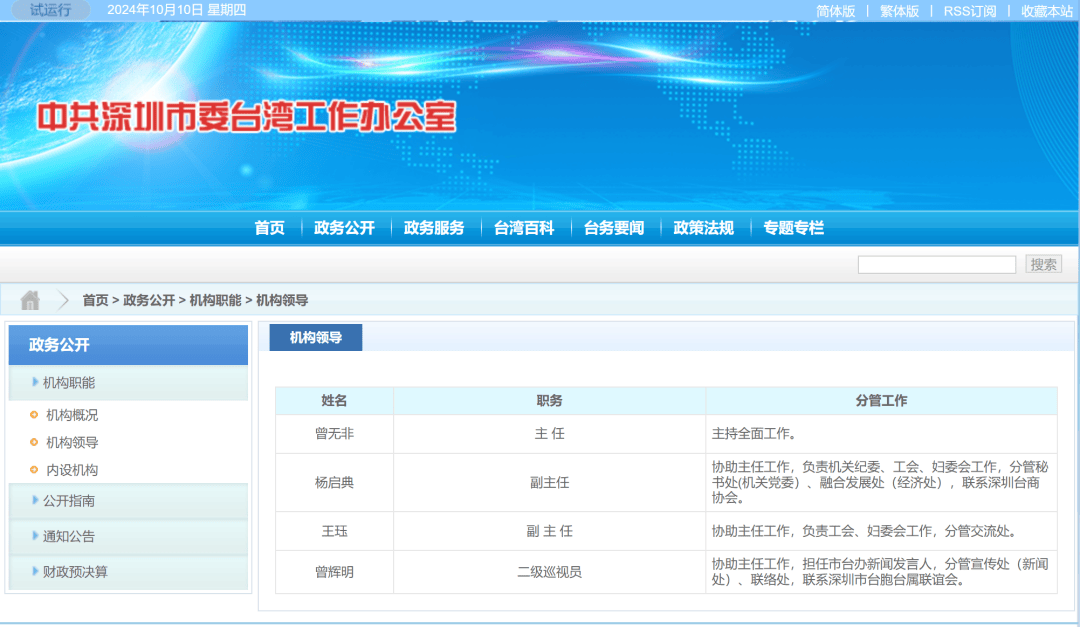Open the RSS订阅 link
This screenshot has height=627, width=1080.
coord(970,11)
